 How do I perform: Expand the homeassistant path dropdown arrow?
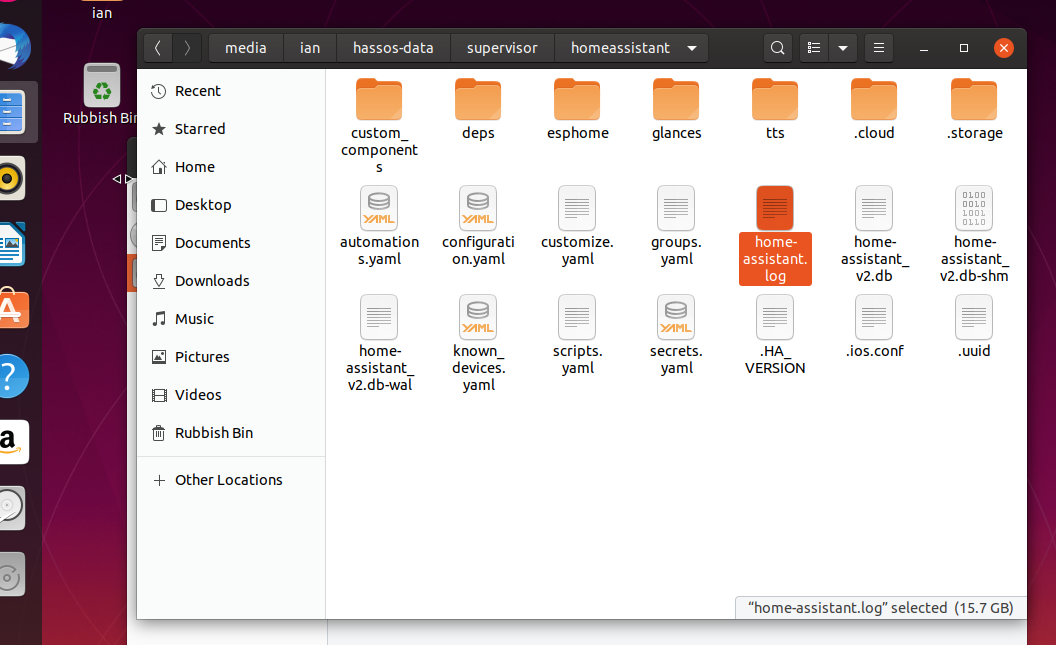(x=693, y=48)
